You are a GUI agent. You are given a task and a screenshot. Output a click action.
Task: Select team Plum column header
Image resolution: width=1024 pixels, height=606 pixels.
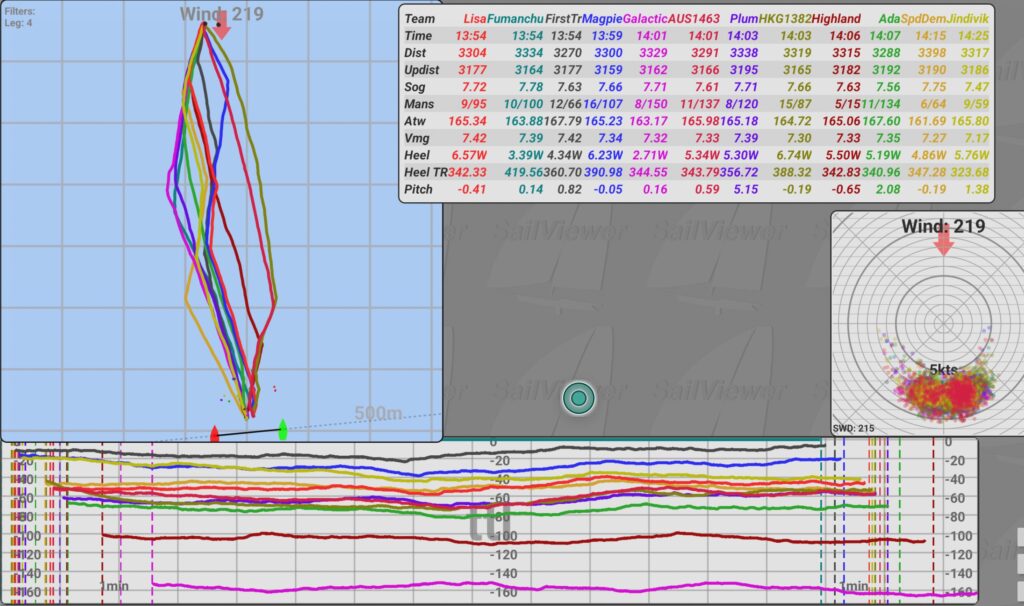(744, 19)
